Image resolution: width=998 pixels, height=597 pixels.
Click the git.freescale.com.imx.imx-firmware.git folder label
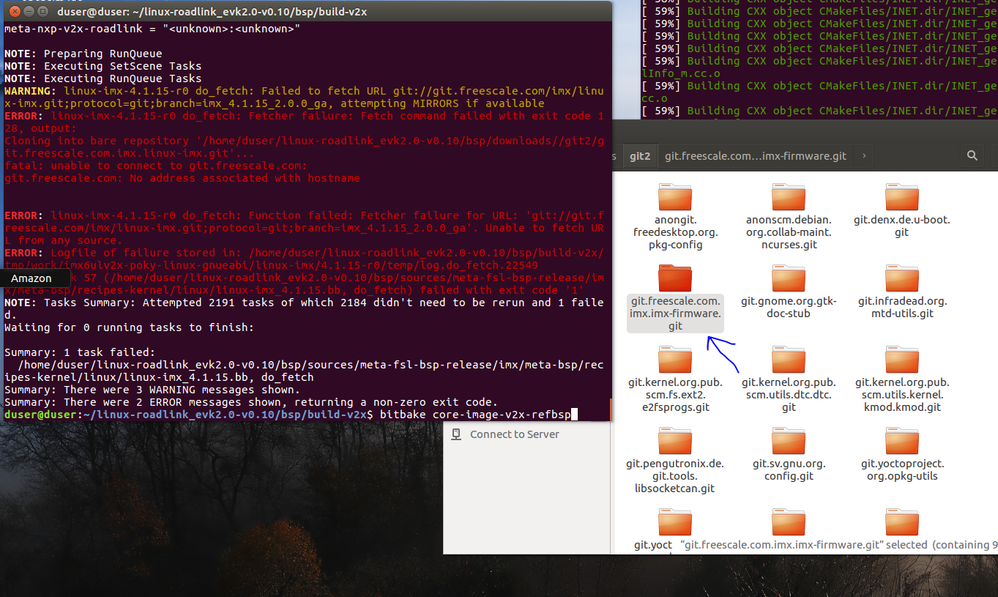pos(675,313)
